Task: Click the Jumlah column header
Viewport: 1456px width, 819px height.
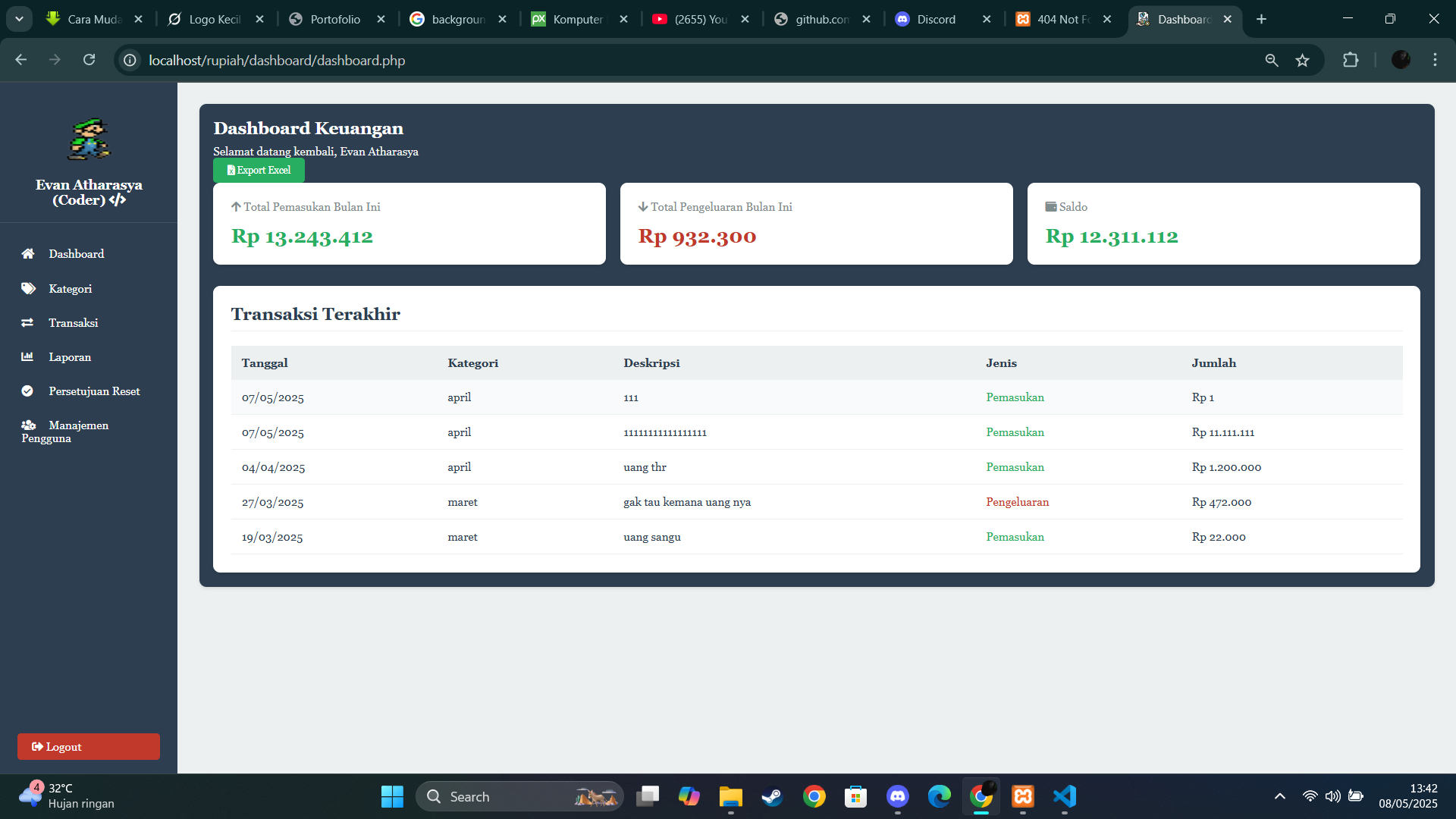Action: click(x=1213, y=363)
